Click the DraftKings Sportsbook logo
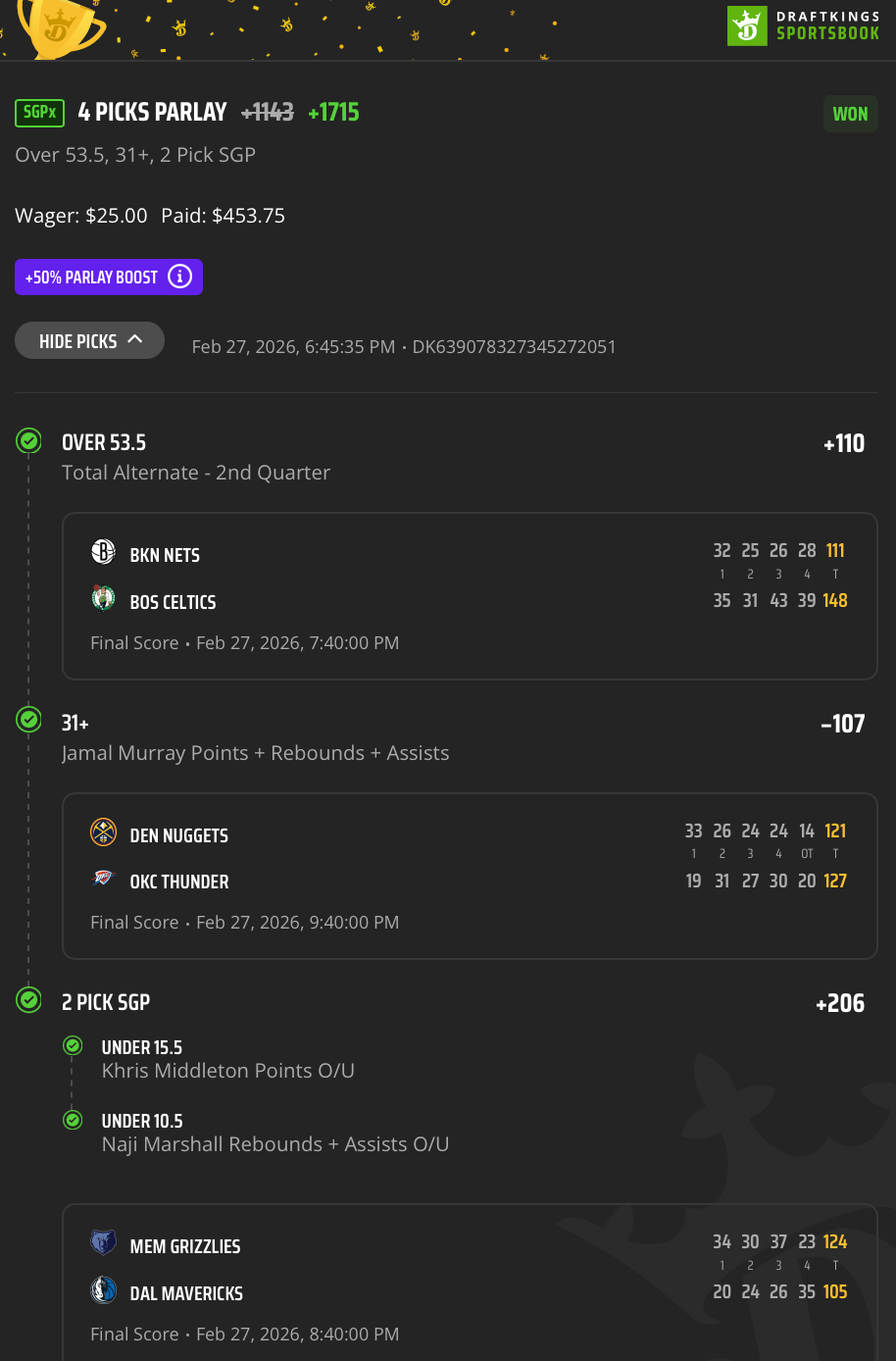The width and height of the screenshot is (896, 1361). point(802,25)
